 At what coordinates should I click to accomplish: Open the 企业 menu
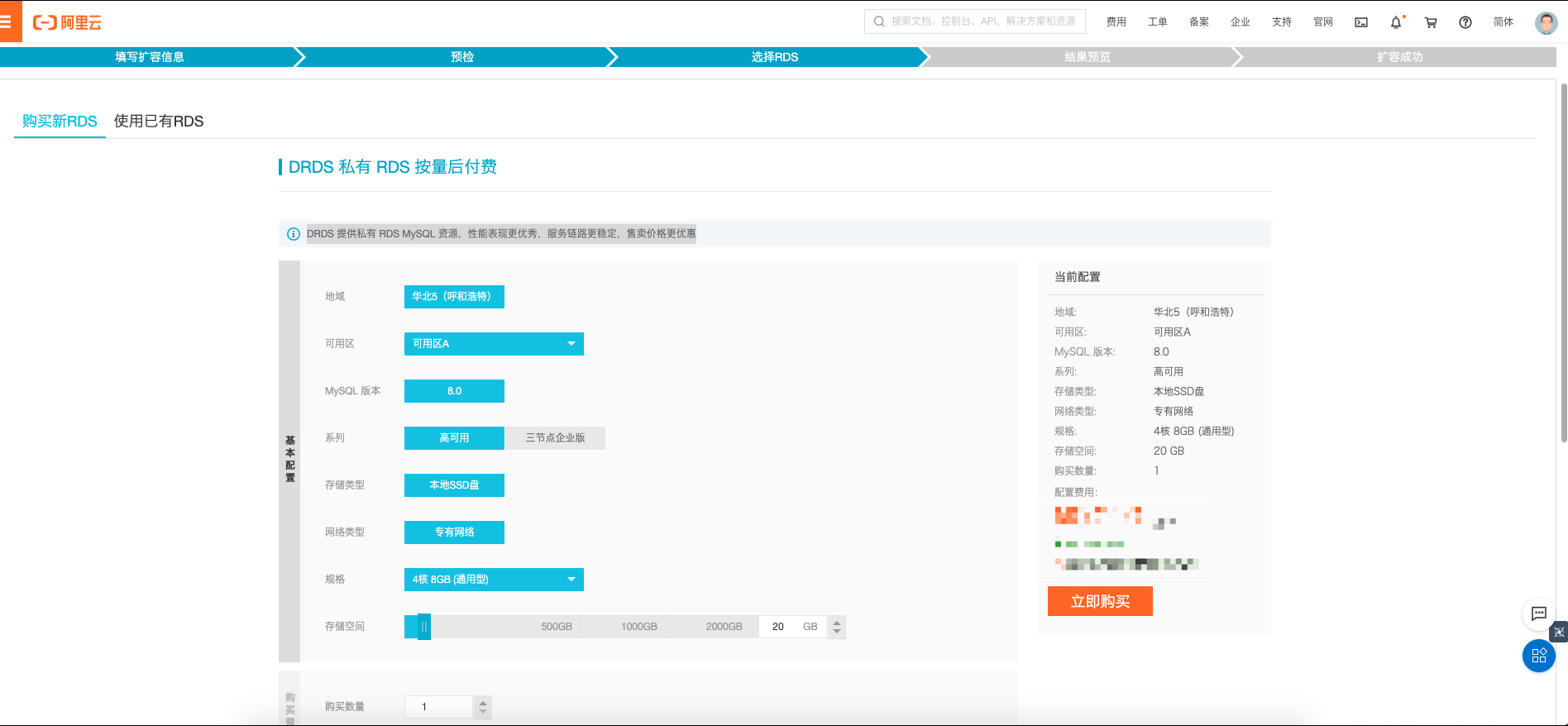1241,22
